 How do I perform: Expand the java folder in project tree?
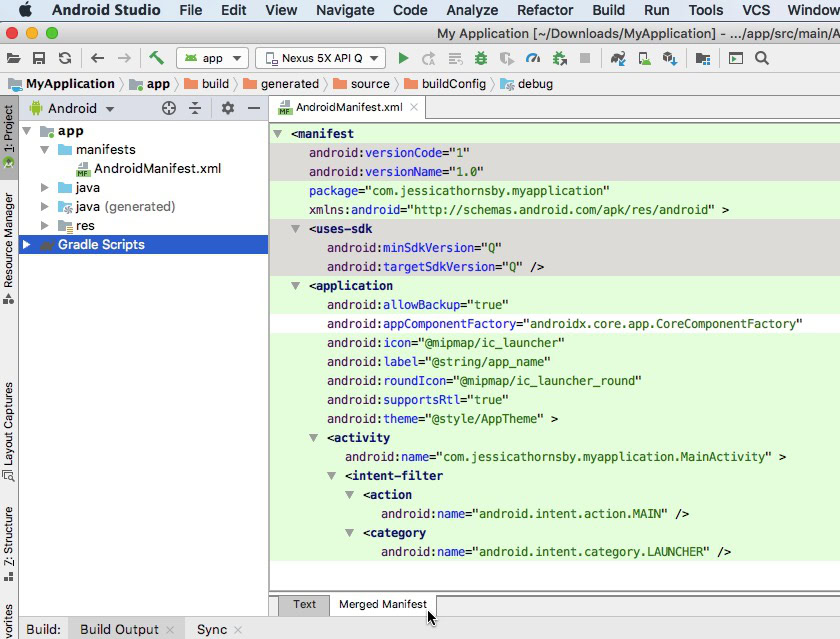point(45,188)
